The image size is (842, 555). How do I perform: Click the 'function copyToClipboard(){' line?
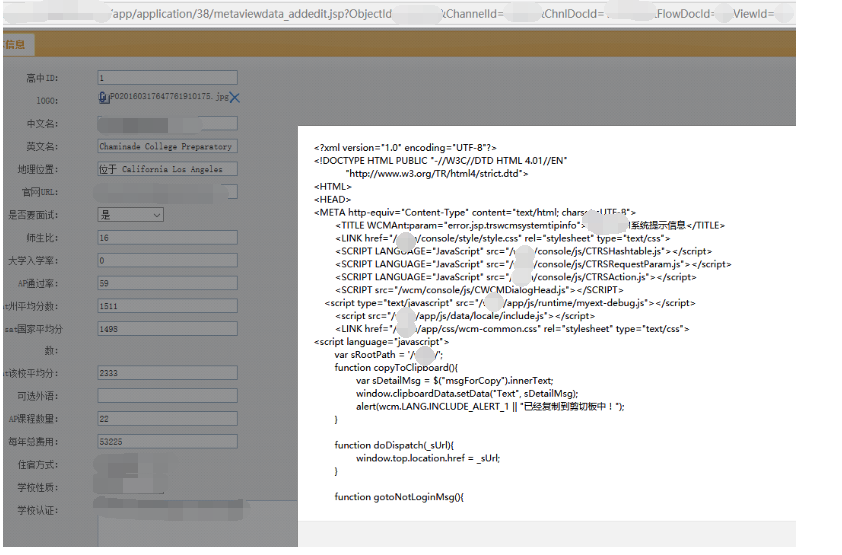pyautogui.click(x=396, y=368)
